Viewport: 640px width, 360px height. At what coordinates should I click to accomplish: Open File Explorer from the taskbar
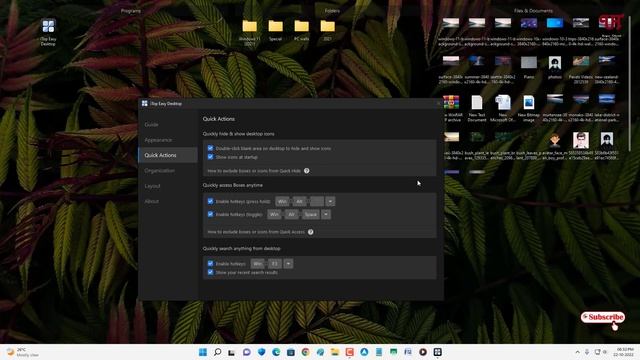[x=335, y=352]
